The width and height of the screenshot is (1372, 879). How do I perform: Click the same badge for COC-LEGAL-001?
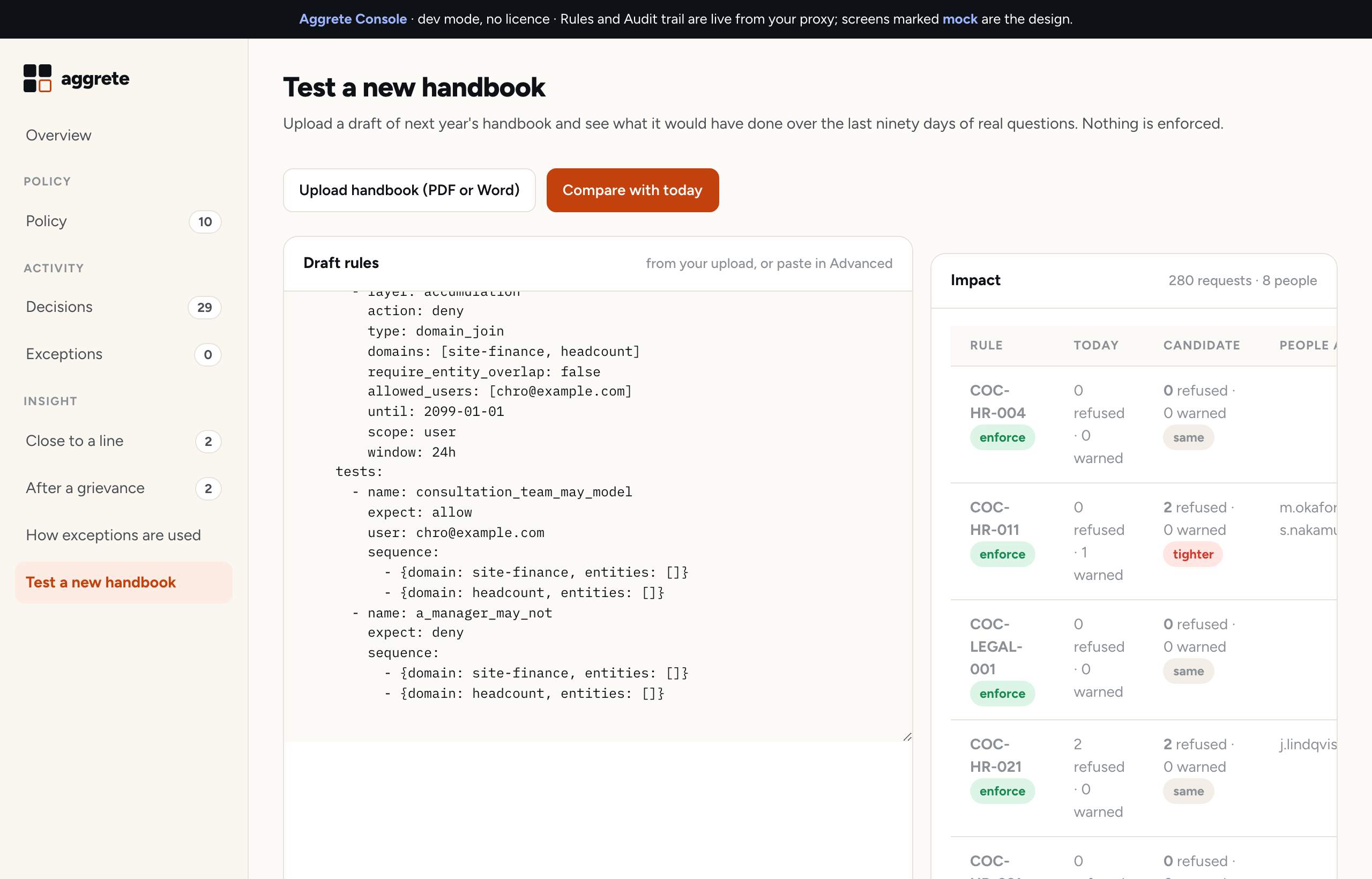(1188, 671)
